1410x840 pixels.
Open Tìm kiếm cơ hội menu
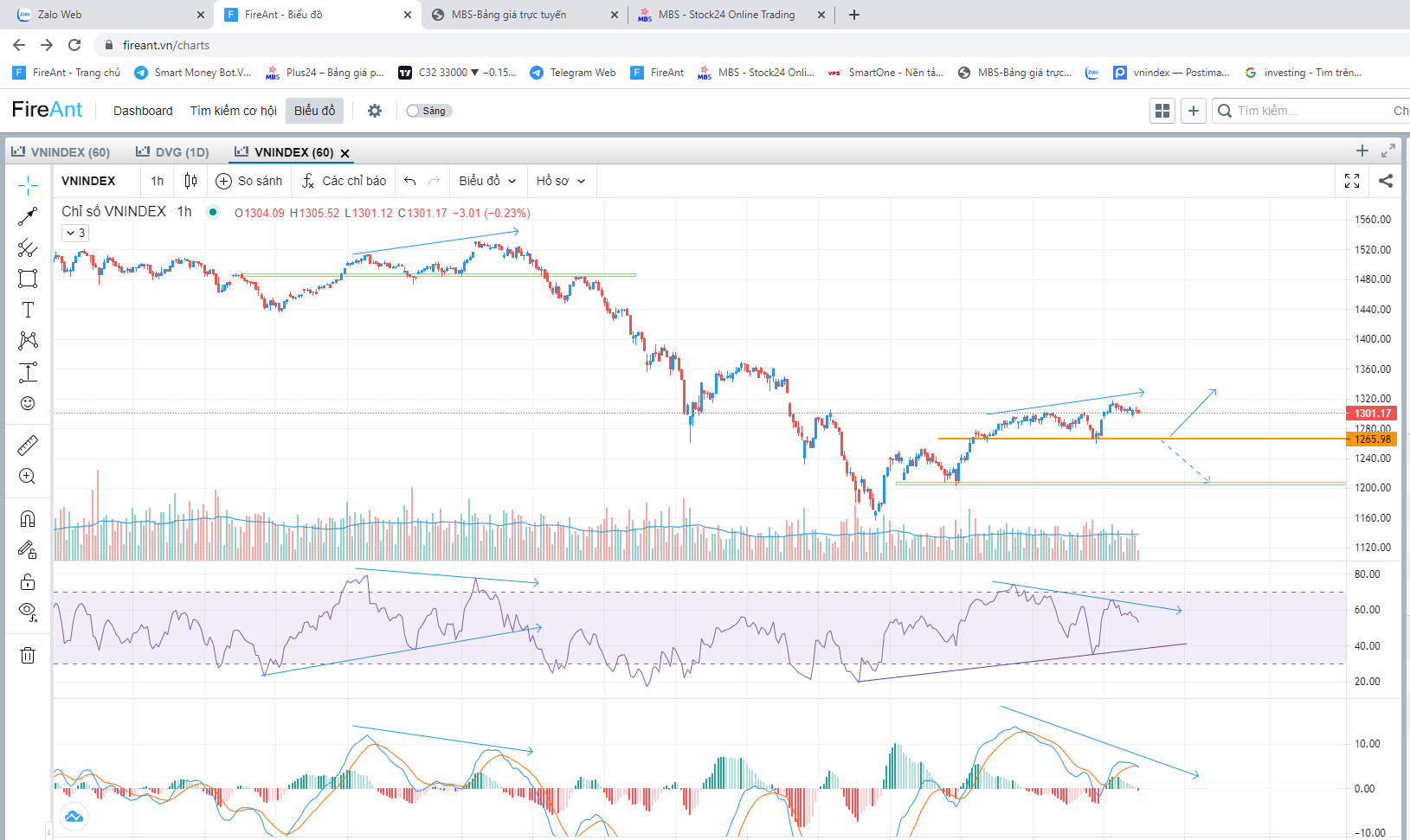234,111
